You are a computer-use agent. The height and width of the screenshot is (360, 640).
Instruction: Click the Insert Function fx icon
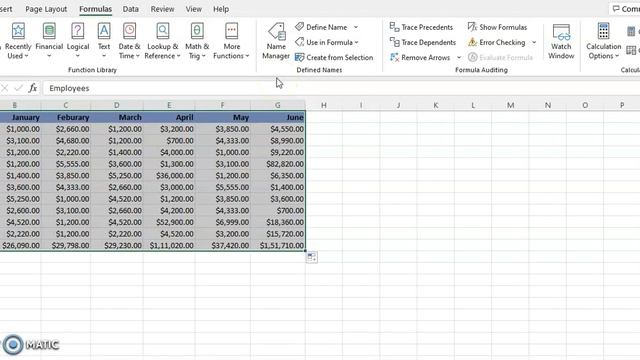click(x=33, y=88)
